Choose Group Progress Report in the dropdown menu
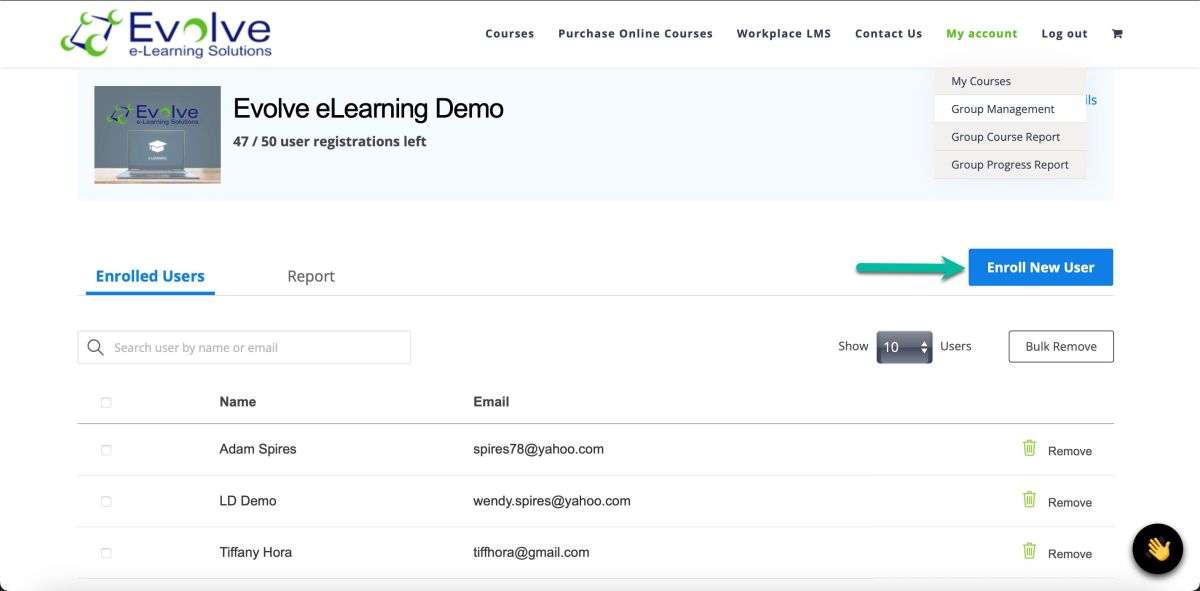Screen dimensions: 1200x591 [x=1009, y=164]
